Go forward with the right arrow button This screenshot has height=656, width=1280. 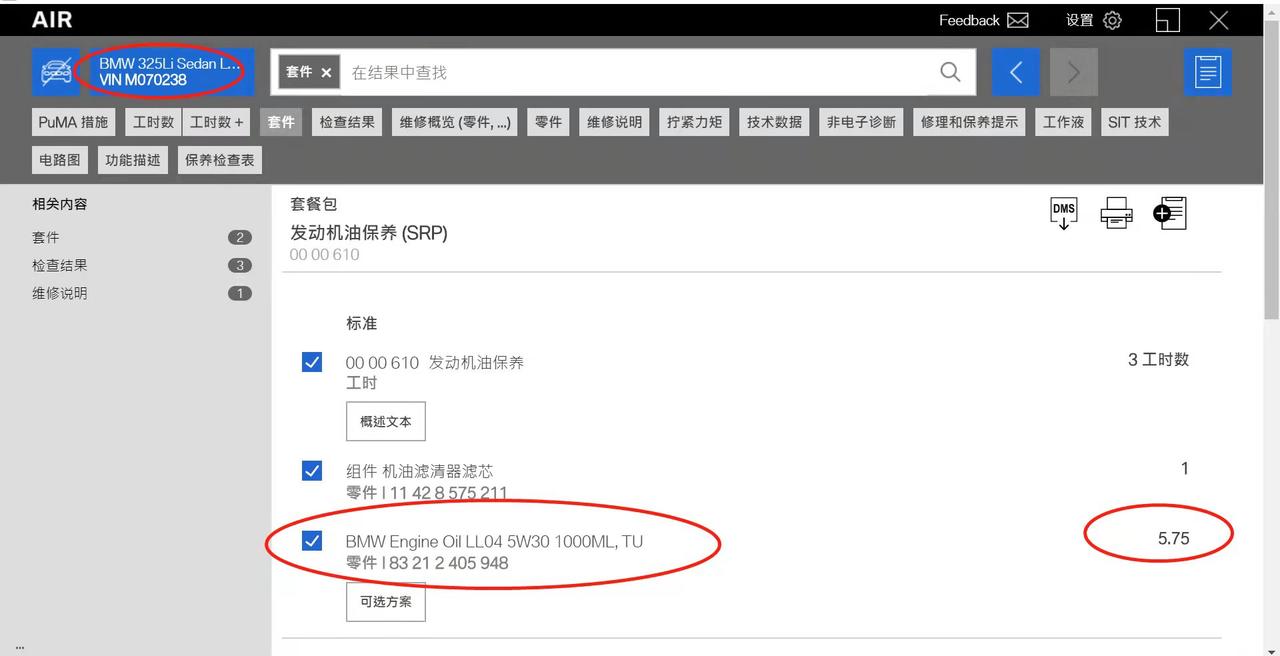1074,72
